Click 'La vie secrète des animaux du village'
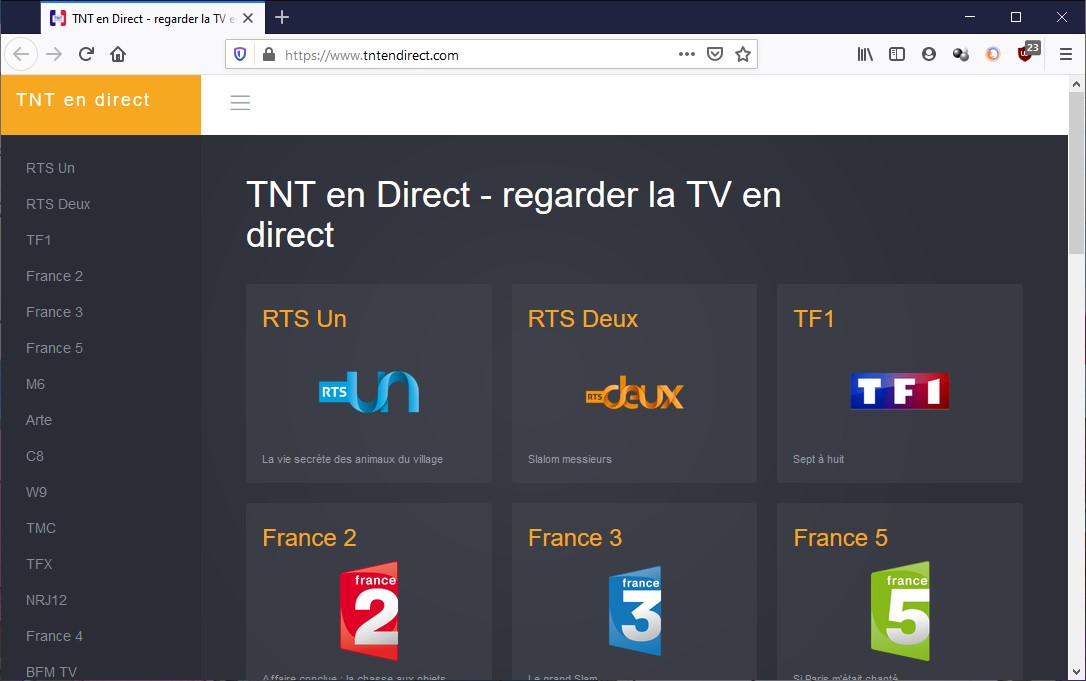 (x=352, y=459)
